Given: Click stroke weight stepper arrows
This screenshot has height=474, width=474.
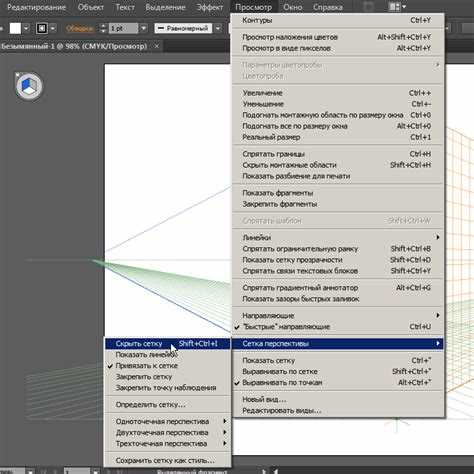Looking at the screenshot, I should click(103, 29).
